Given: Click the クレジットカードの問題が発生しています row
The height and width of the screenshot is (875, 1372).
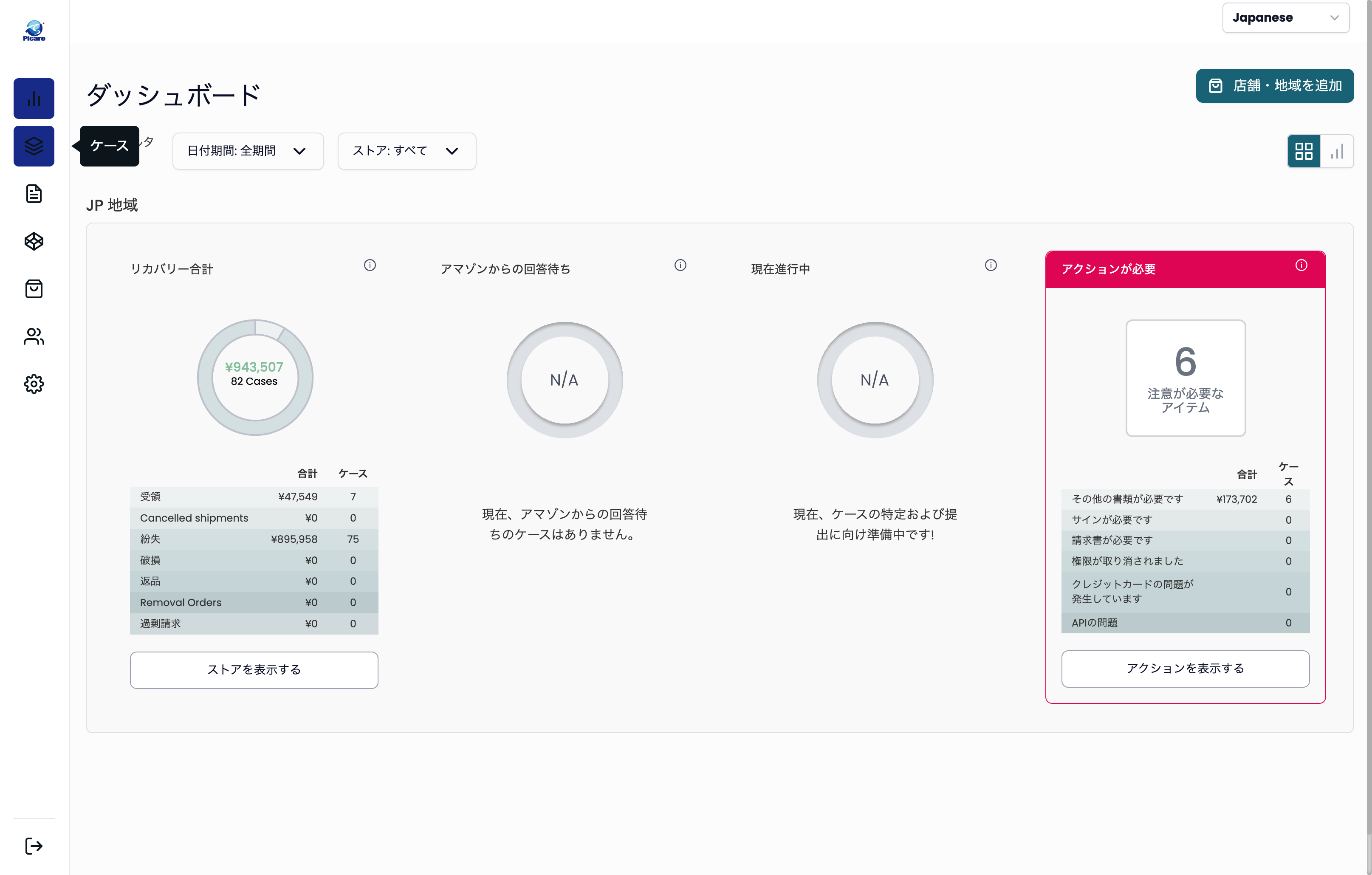Looking at the screenshot, I should click(x=1185, y=592).
